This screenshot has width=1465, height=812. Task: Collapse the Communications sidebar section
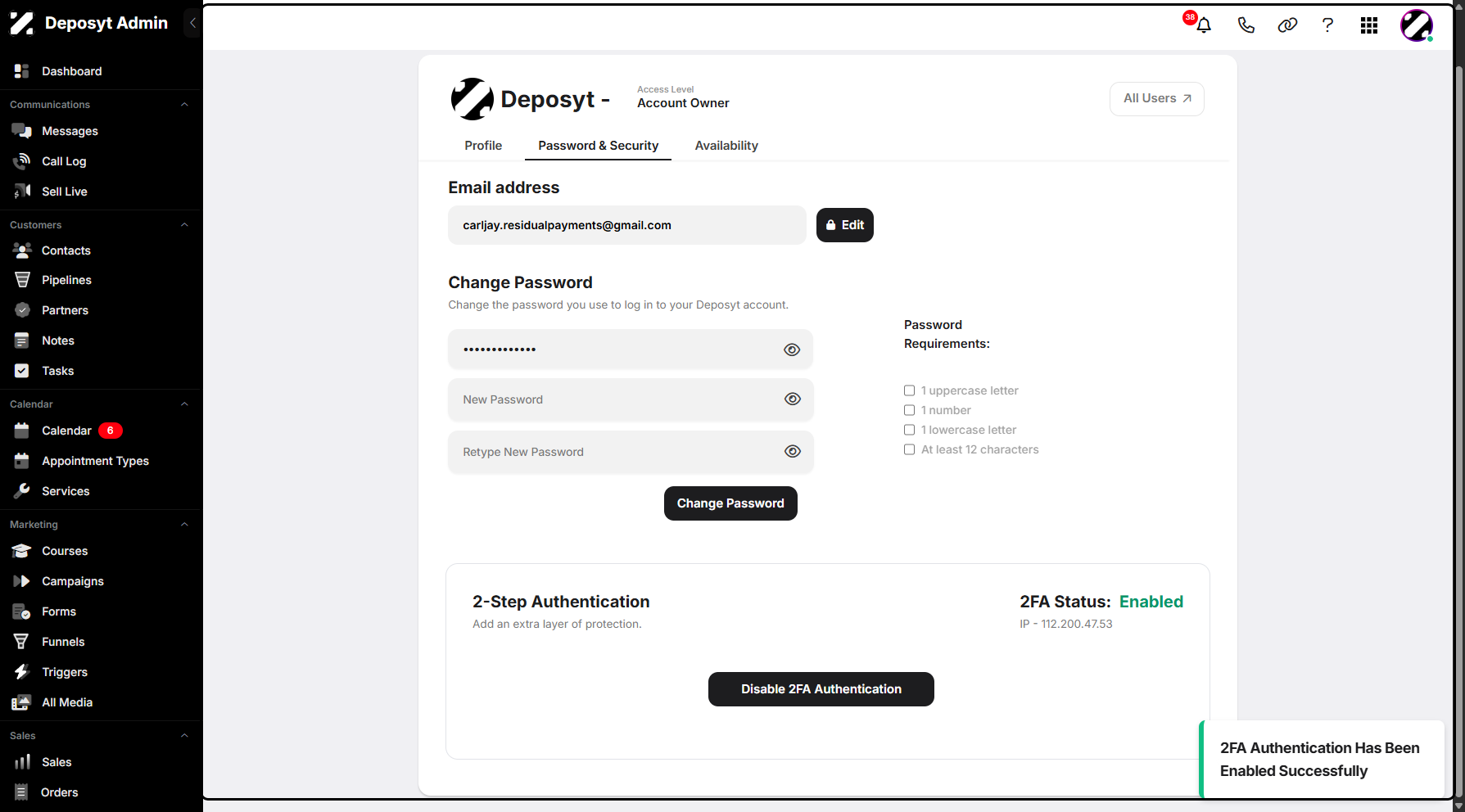184,105
